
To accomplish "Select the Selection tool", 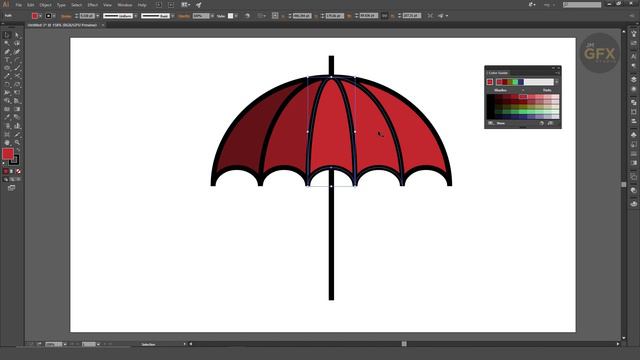I will pyautogui.click(x=7, y=36).
